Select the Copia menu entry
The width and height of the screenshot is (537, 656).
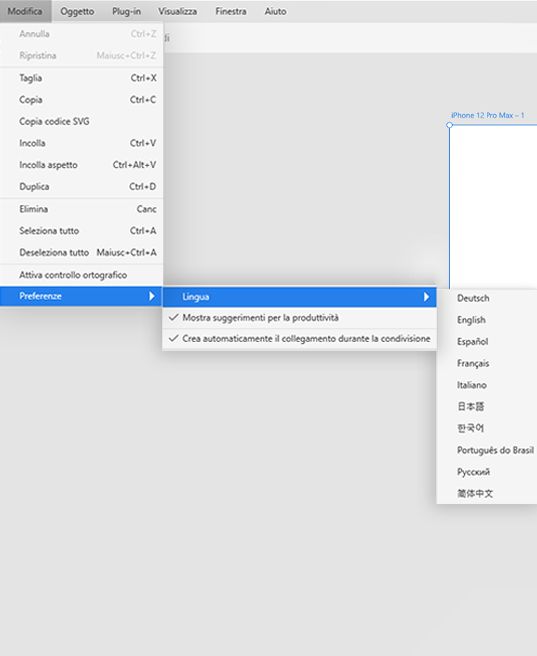pos(82,100)
